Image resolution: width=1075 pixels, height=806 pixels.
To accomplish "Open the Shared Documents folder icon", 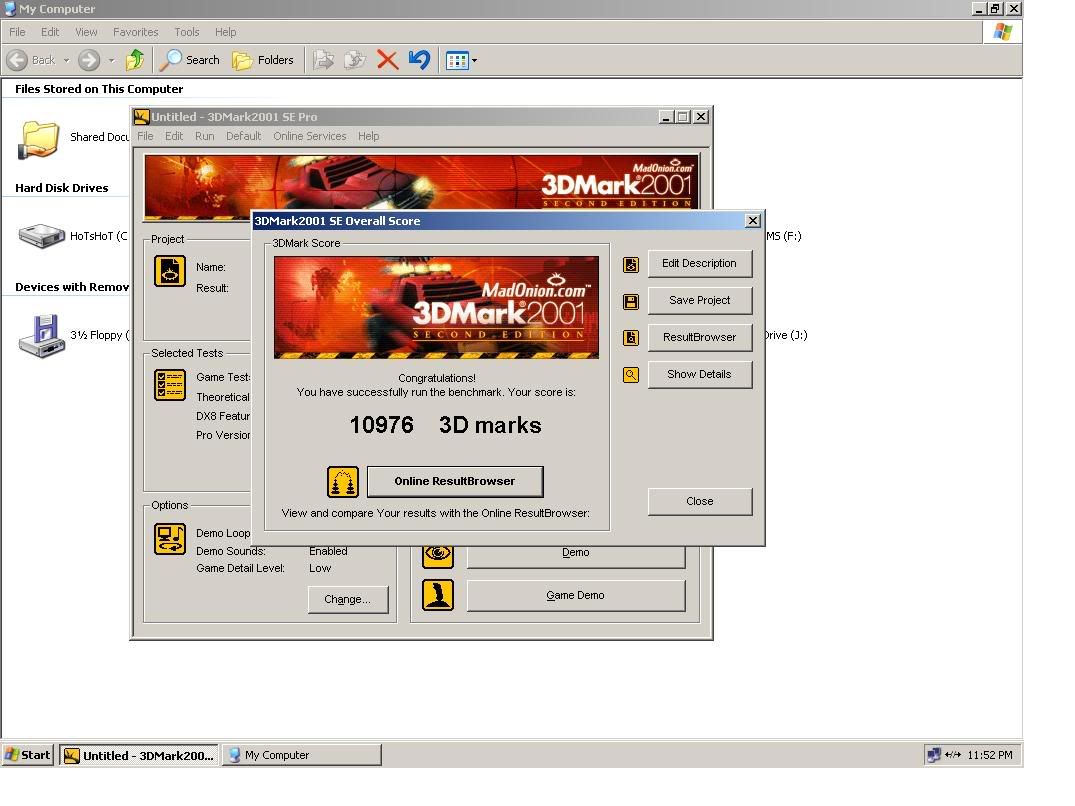I will pyautogui.click(x=38, y=140).
